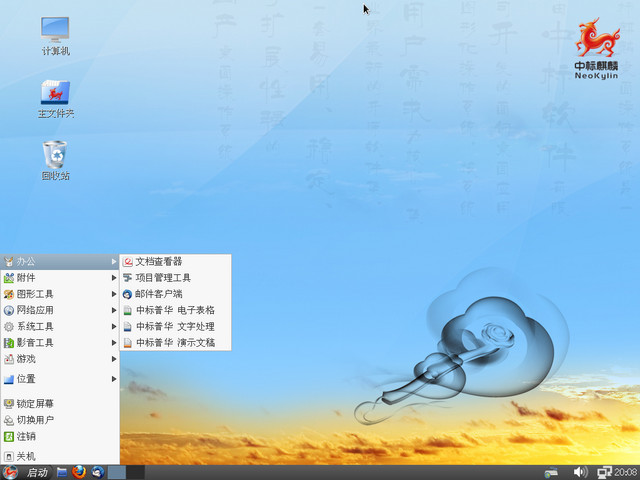Click the input method keyboard tray icon
The width and height of the screenshot is (640, 480).
click(551, 472)
